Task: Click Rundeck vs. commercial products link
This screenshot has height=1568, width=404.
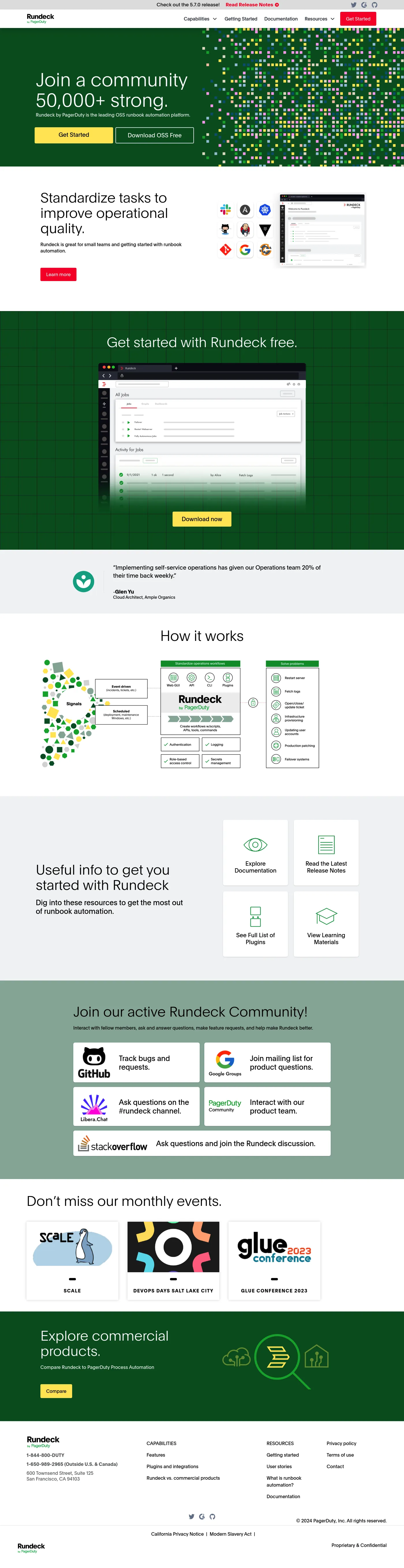Action: pos(183,1478)
